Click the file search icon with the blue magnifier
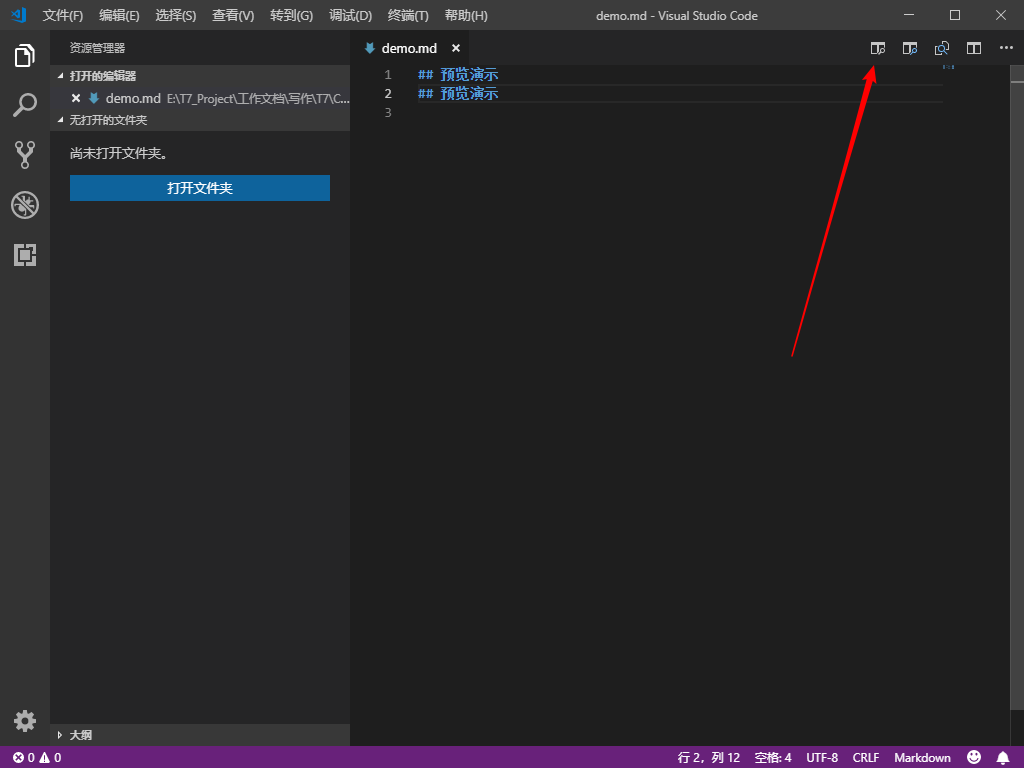The height and width of the screenshot is (768, 1024). tap(942, 48)
